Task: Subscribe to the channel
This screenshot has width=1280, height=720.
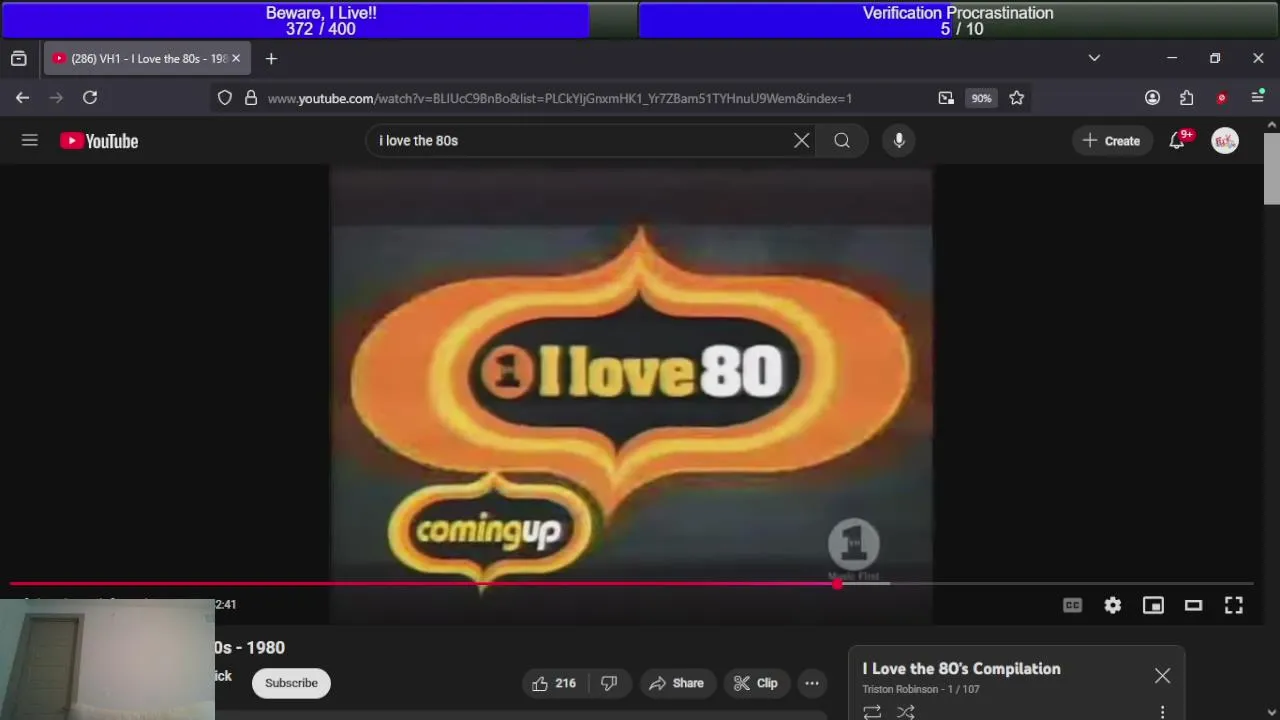Action: point(291,683)
